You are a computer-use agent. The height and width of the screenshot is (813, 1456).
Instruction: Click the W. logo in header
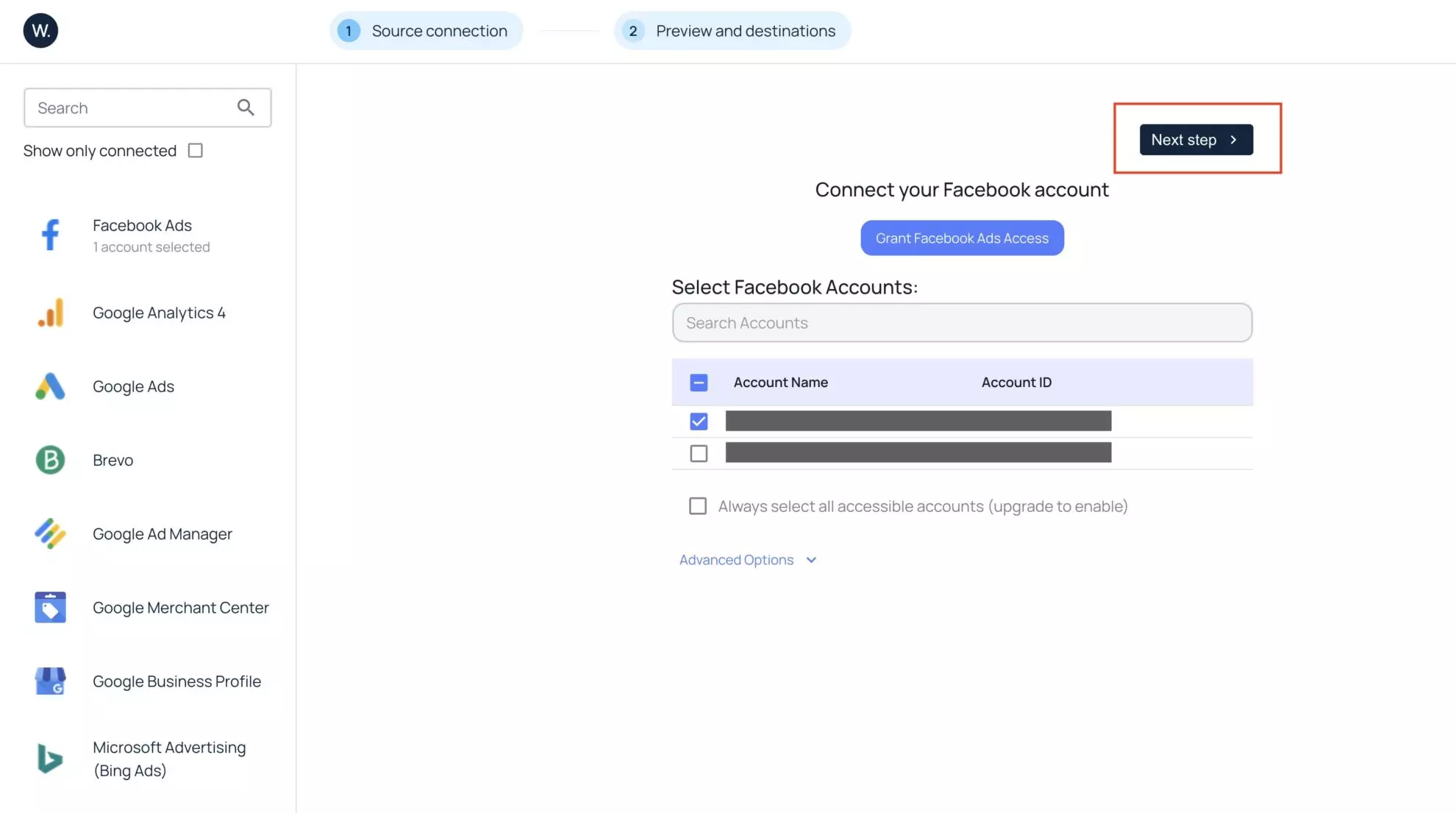(40, 31)
